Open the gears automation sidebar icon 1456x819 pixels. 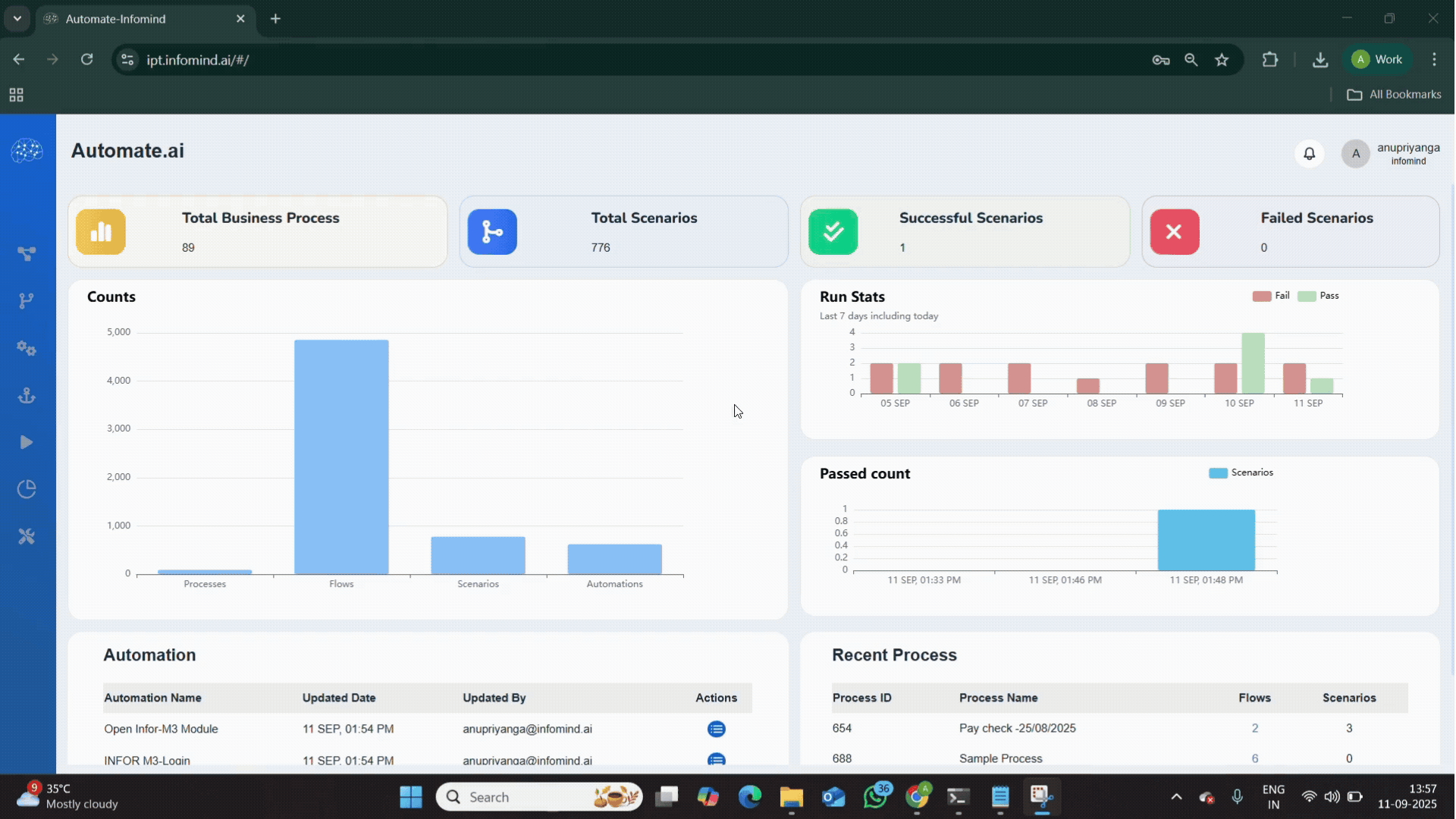[x=27, y=348]
